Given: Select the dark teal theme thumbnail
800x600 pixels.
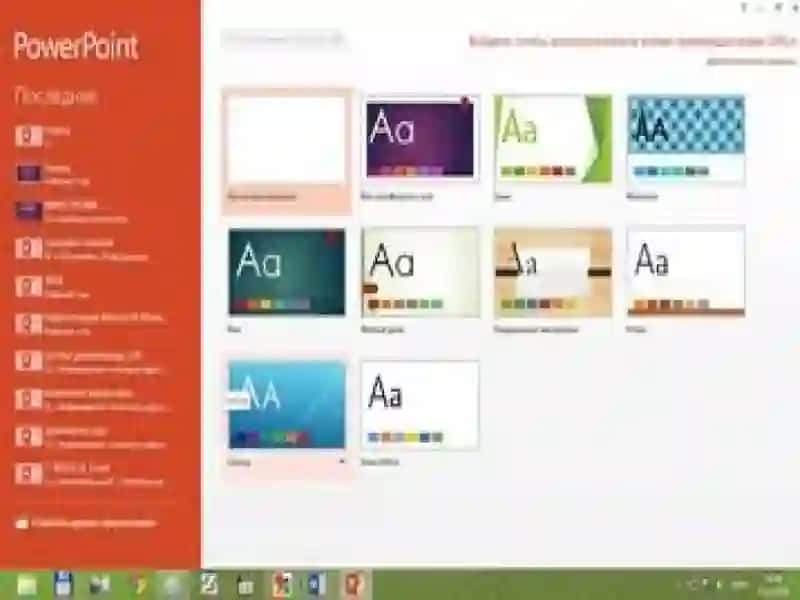Looking at the screenshot, I should 287,271.
